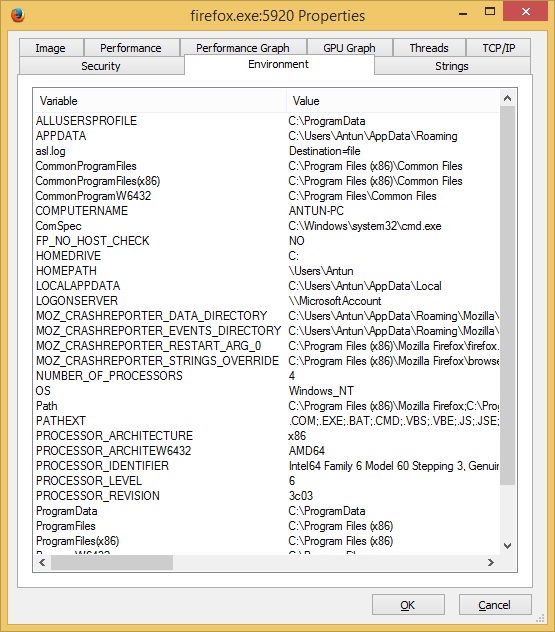Click vertical scrollbar up arrow

507,98
